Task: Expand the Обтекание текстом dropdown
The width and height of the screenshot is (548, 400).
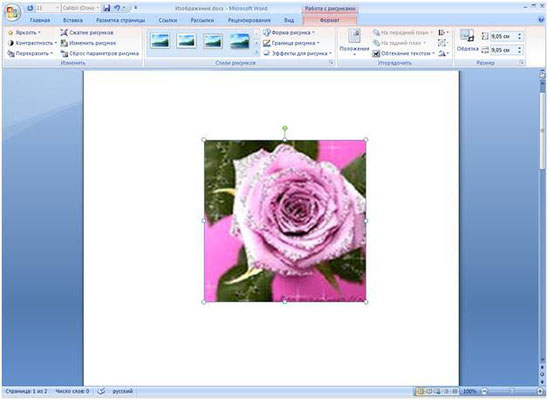Action: click(x=403, y=53)
